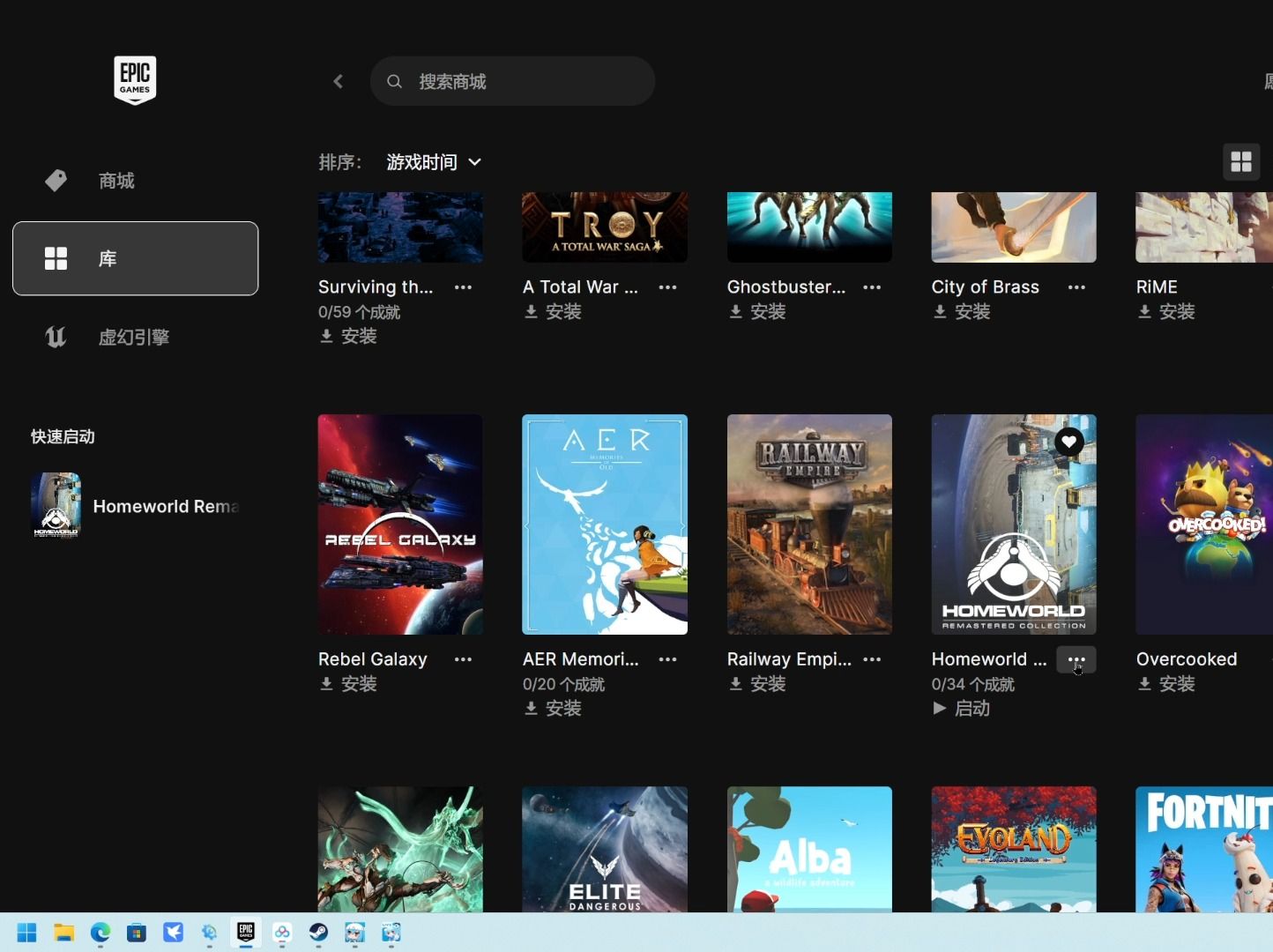Open options menu for Surviving th...
This screenshot has height=952, width=1273.
463,287
